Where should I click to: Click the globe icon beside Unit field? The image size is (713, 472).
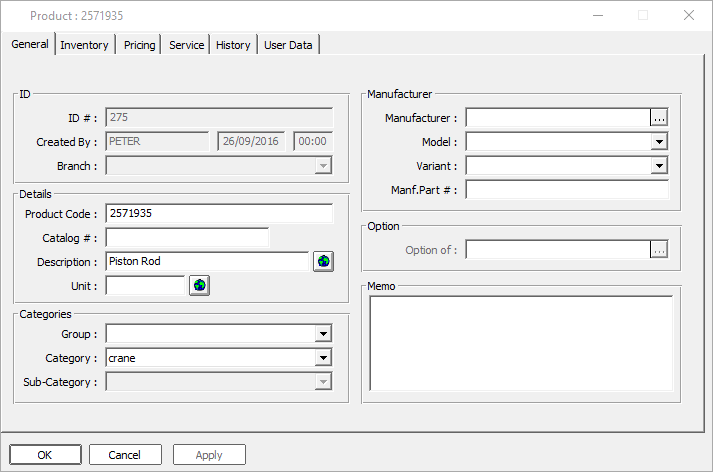click(199, 286)
